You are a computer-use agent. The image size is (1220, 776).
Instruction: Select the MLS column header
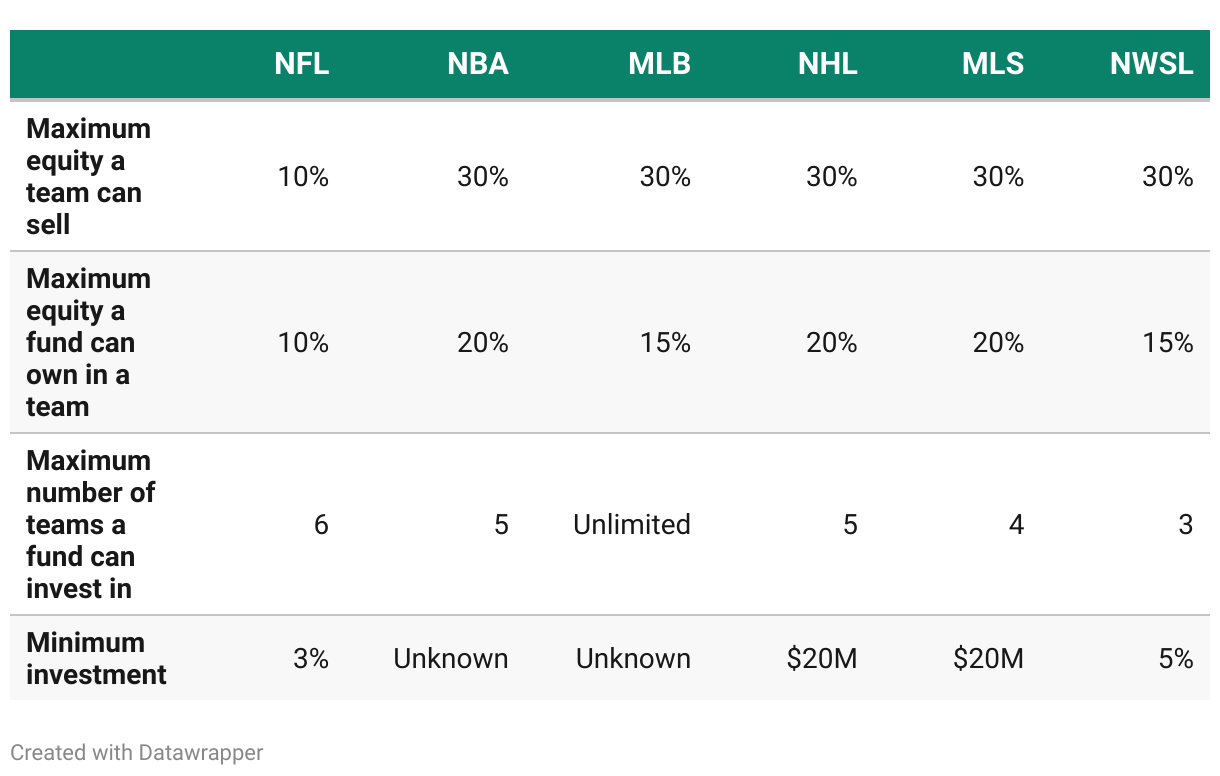tap(993, 64)
